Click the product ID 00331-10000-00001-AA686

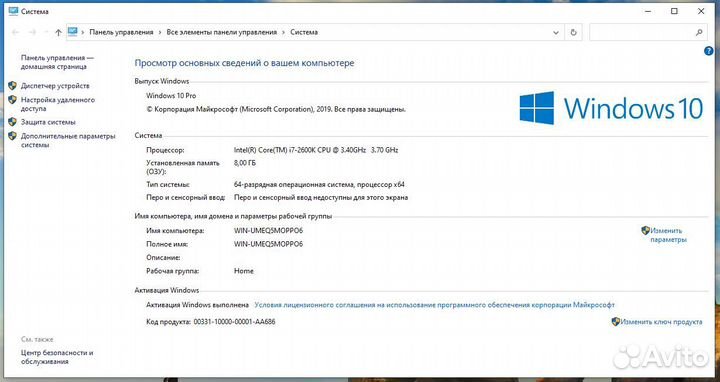point(235,322)
